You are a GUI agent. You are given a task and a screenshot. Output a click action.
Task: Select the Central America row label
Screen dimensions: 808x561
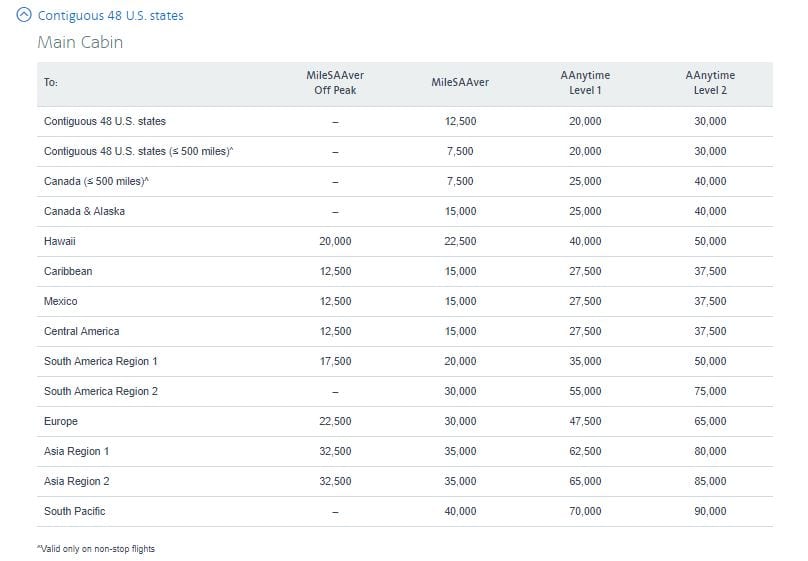[x=81, y=331]
